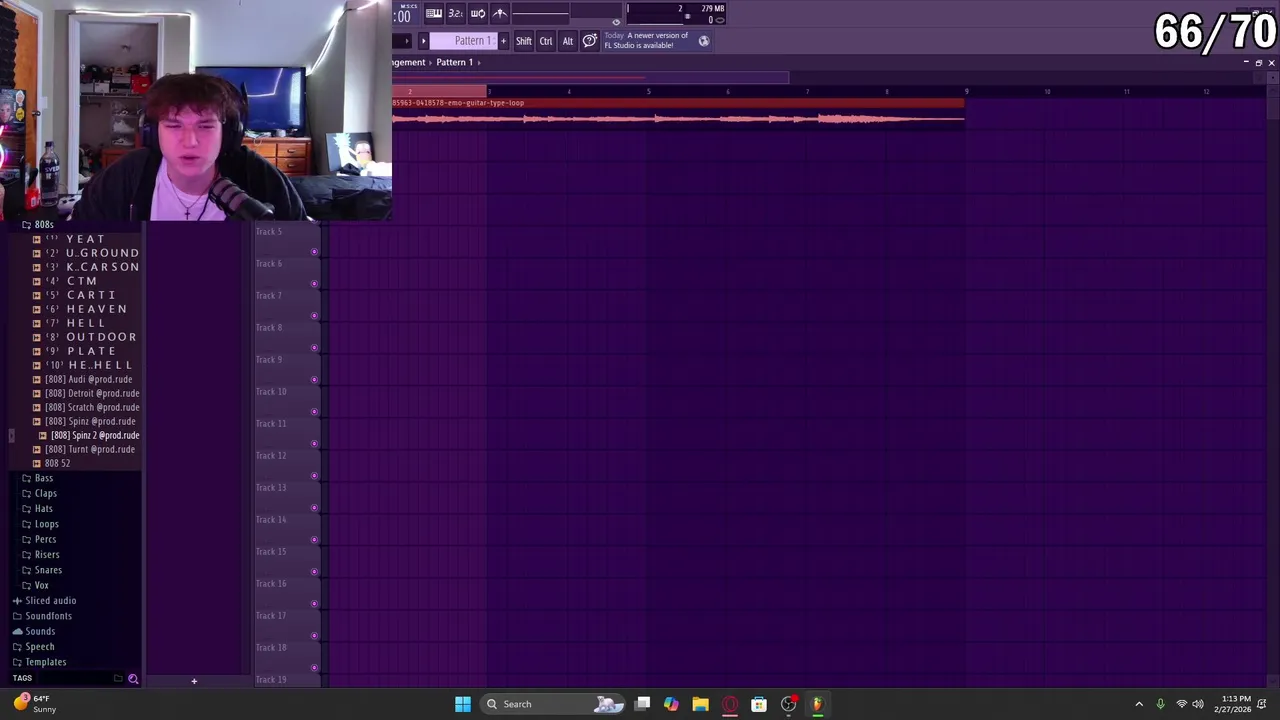Open File Explorer from the taskbar
The image size is (1280, 720).
(700, 704)
